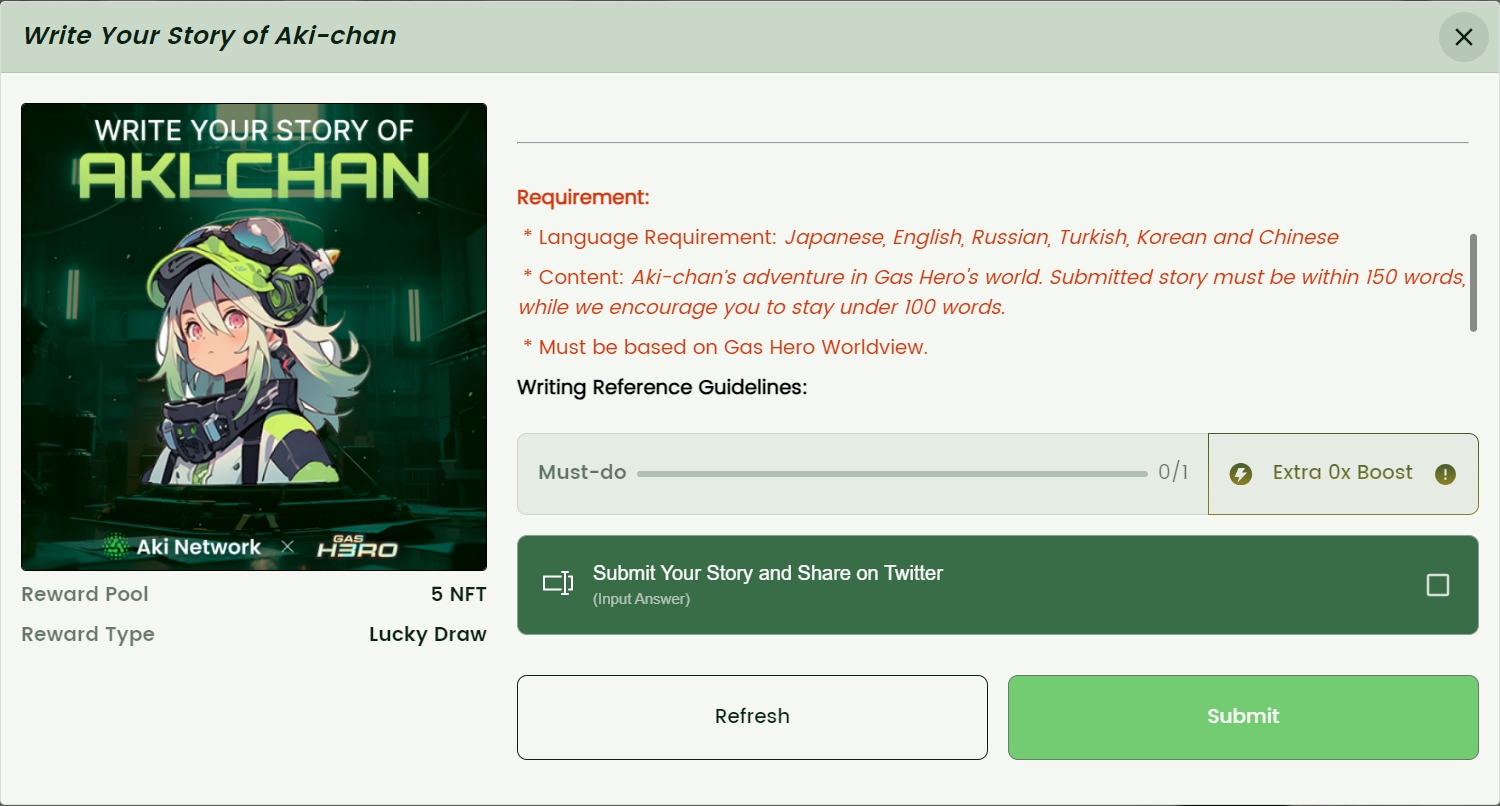Click the requirements panel vertical scrollbar
Screen dimensions: 1500x806
[1473, 283]
